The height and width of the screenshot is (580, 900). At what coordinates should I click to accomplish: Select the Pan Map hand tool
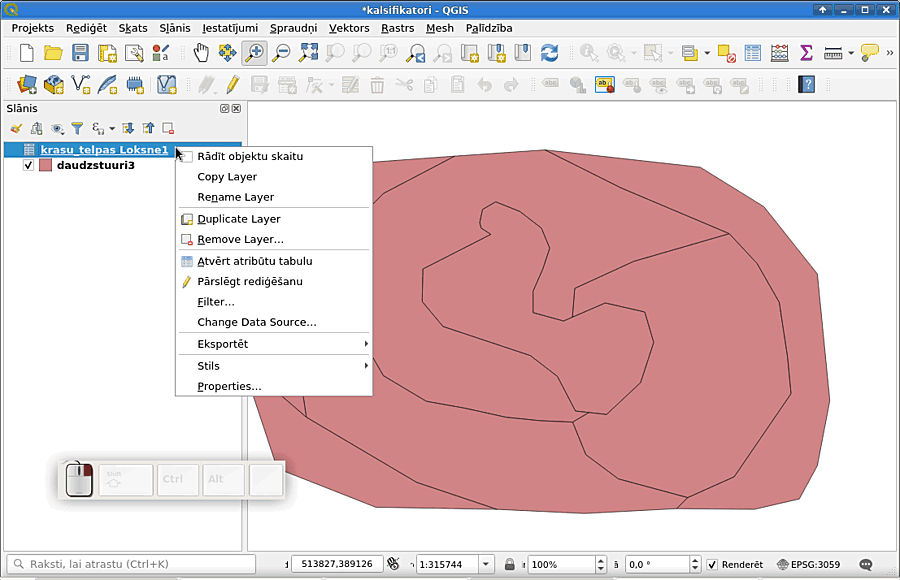pos(201,53)
